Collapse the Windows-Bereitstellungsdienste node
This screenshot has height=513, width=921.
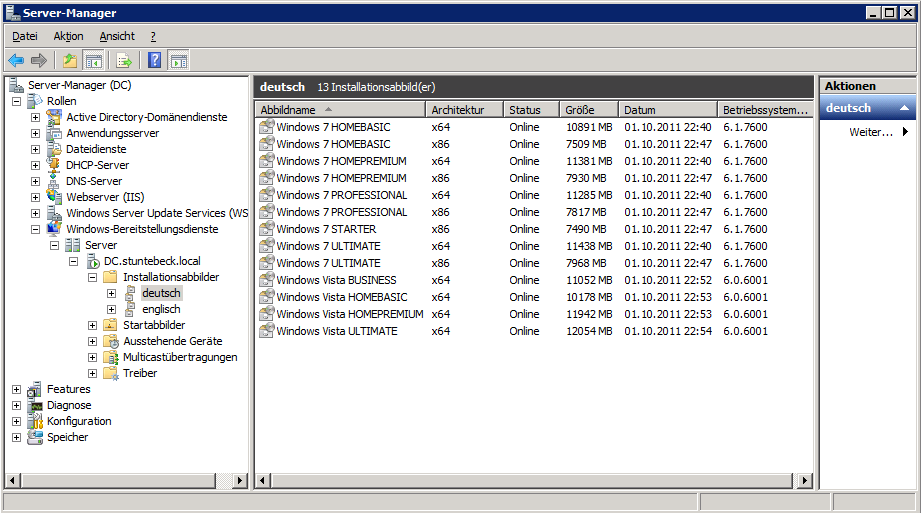(x=35, y=229)
